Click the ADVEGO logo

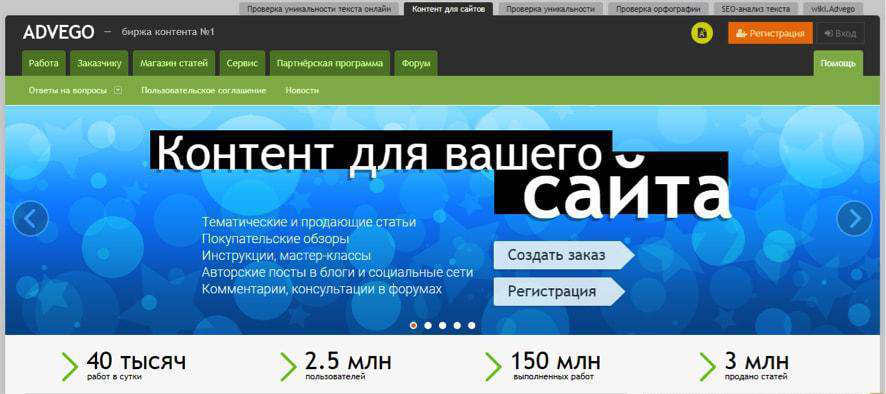coord(59,33)
